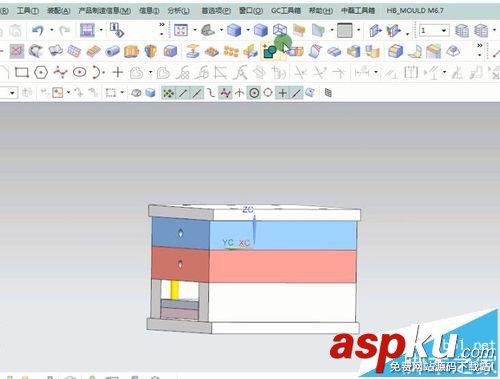Open the selection filter combo box
This screenshot has height=379, width=500.
pos(8,93)
